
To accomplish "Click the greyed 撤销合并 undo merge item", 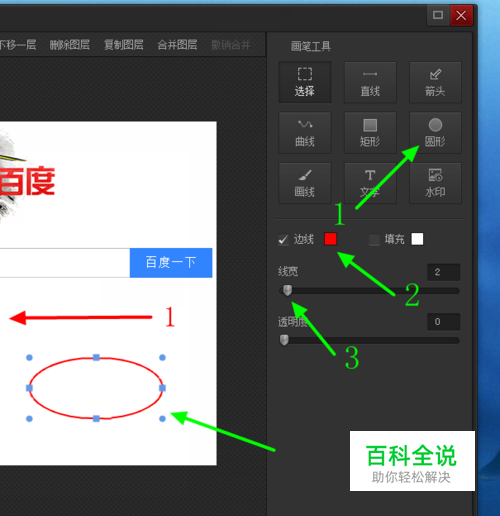I will 231,45.
